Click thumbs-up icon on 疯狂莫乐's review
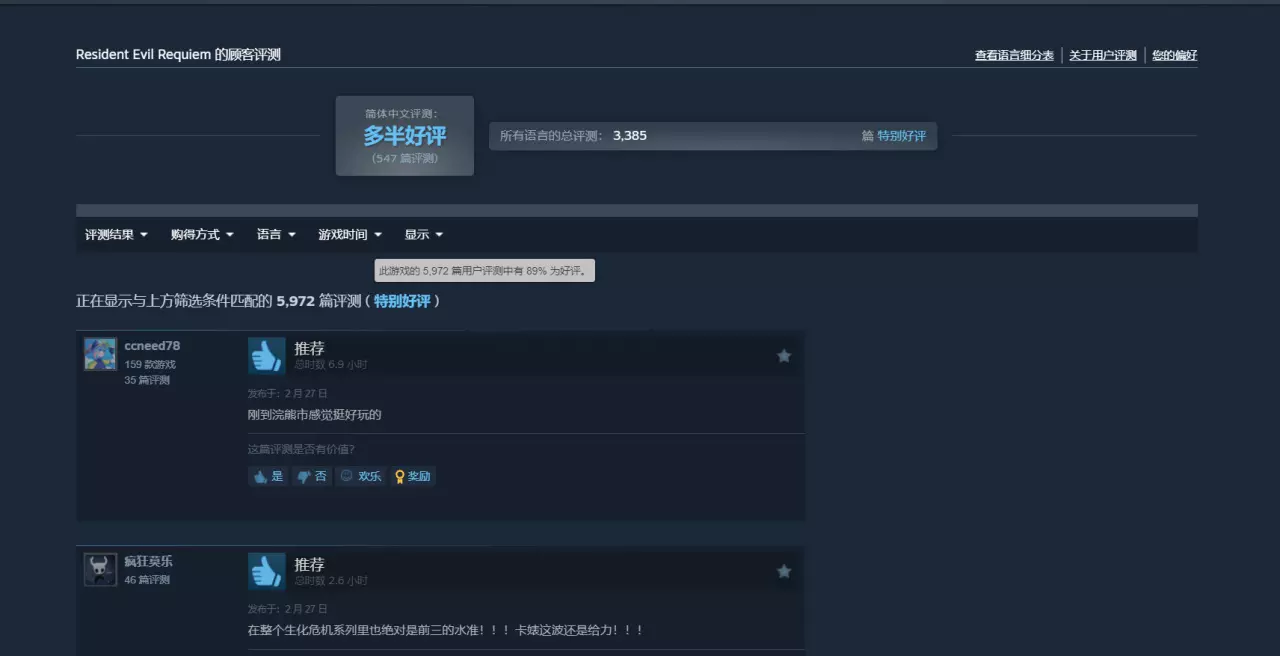 click(x=267, y=572)
